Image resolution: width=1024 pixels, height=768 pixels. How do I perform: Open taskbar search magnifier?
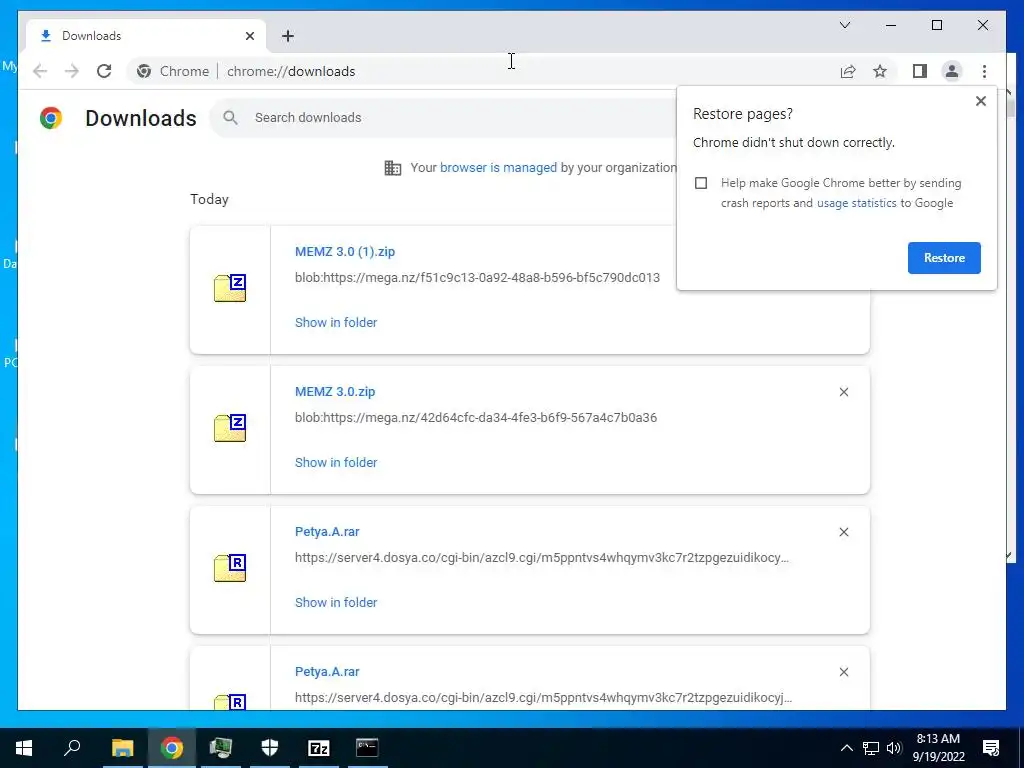coord(72,748)
